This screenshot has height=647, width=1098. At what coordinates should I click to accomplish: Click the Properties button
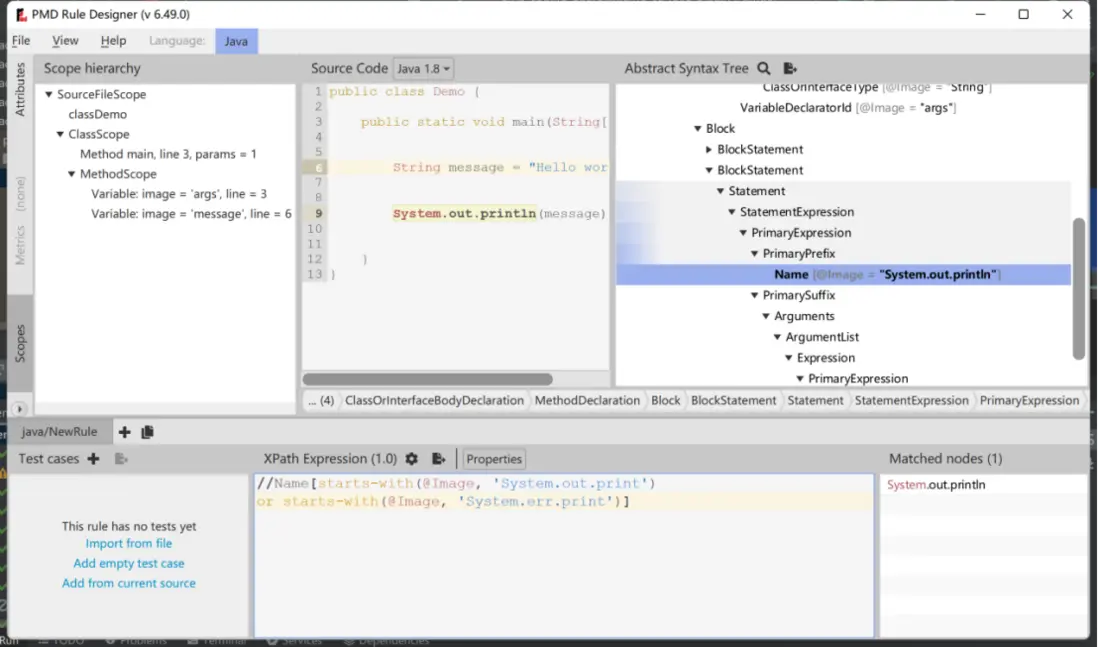pyautogui.click(x=494, y=459)
